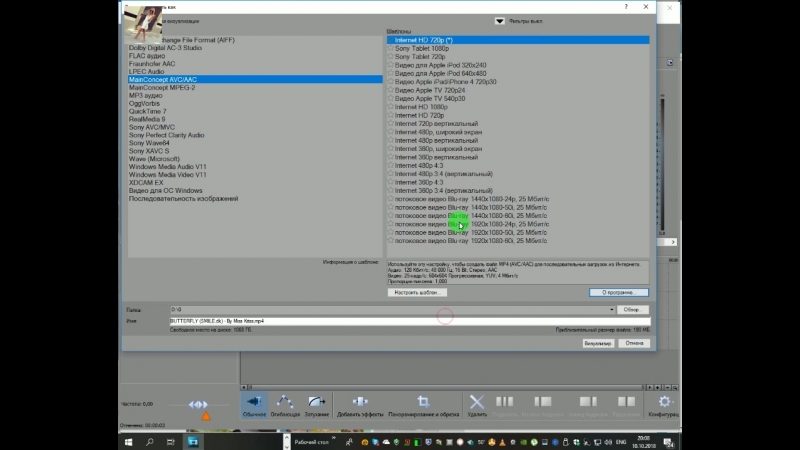800x450 pixels.
Task: Open the Фильтры выкл. filter dropdown
Action: (500, 21)
